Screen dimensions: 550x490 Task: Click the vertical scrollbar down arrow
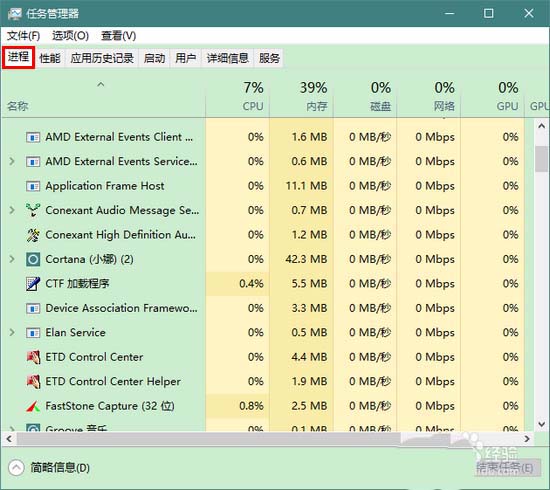(542, 424)
